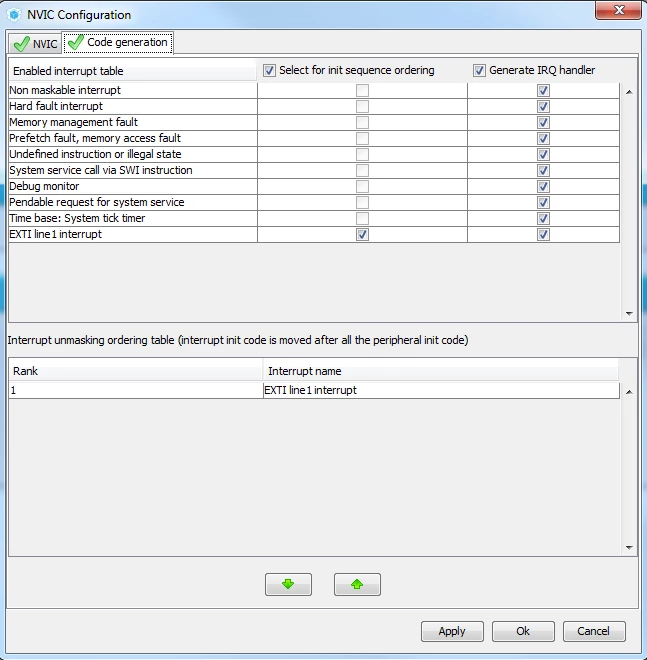Viewport: 647px width, 660px height.
Task: Toggle the 'Select for init sequence ordering' header checkbox
Action: point(269,70)
